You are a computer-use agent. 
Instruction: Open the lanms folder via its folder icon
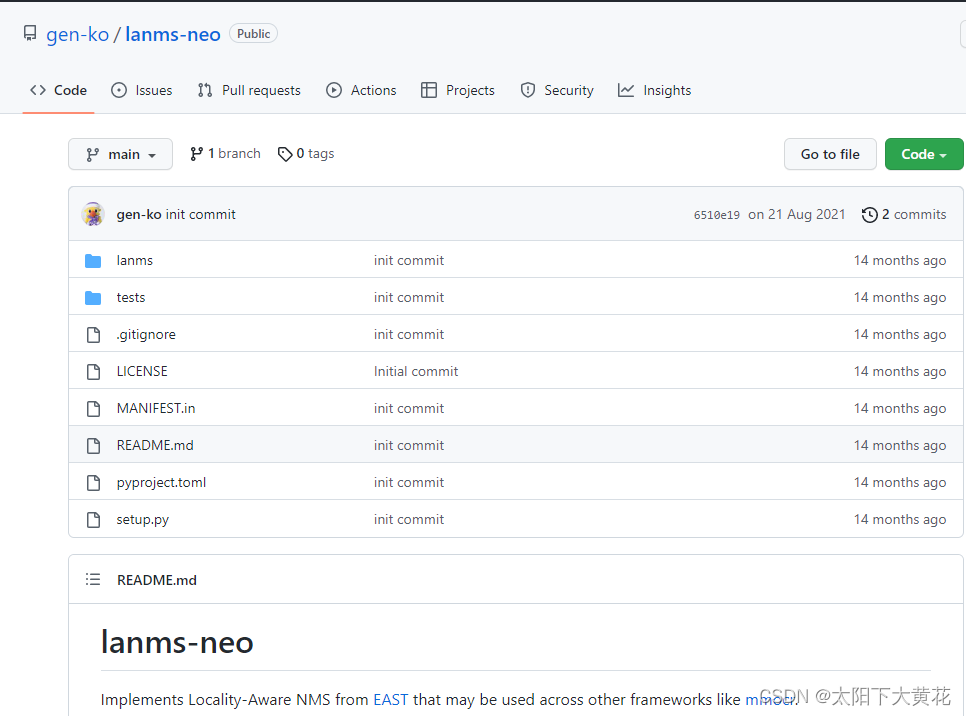[x=93, y=260]
